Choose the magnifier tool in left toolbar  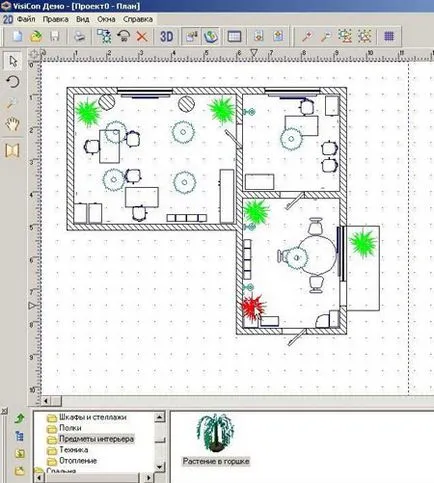13,103
